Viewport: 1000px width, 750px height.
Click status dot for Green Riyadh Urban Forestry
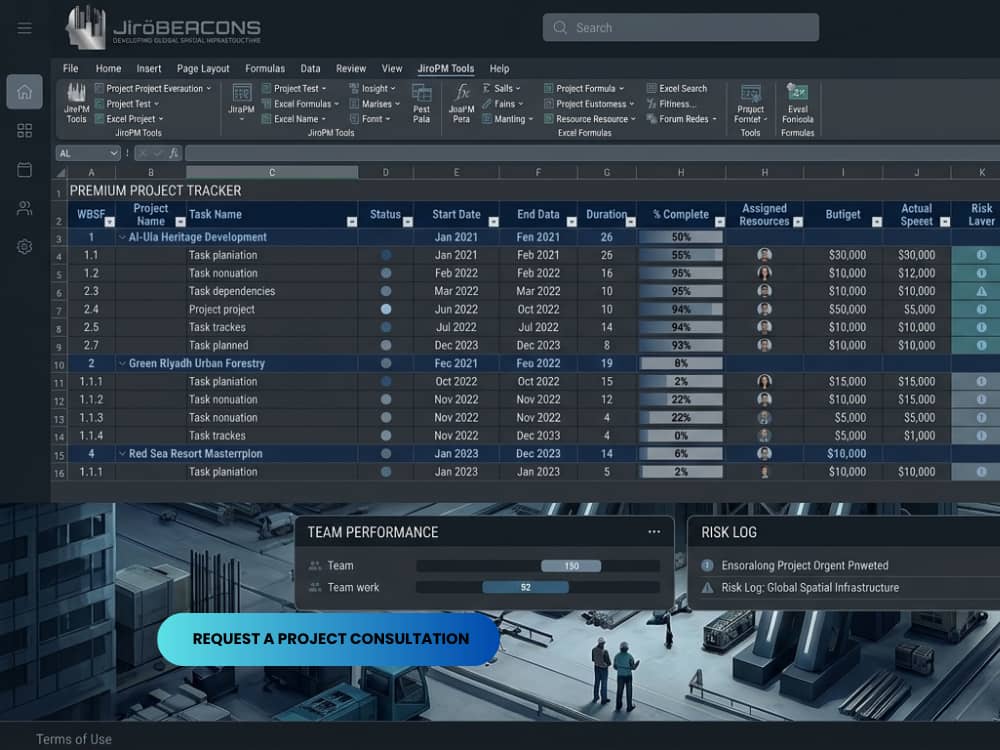[x=386, y=363]
